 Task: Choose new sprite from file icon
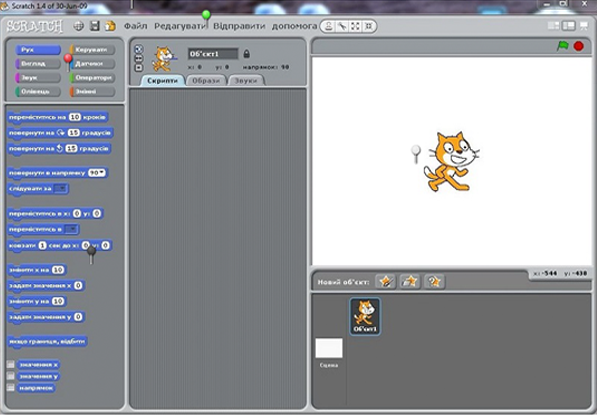pos(410,282)
